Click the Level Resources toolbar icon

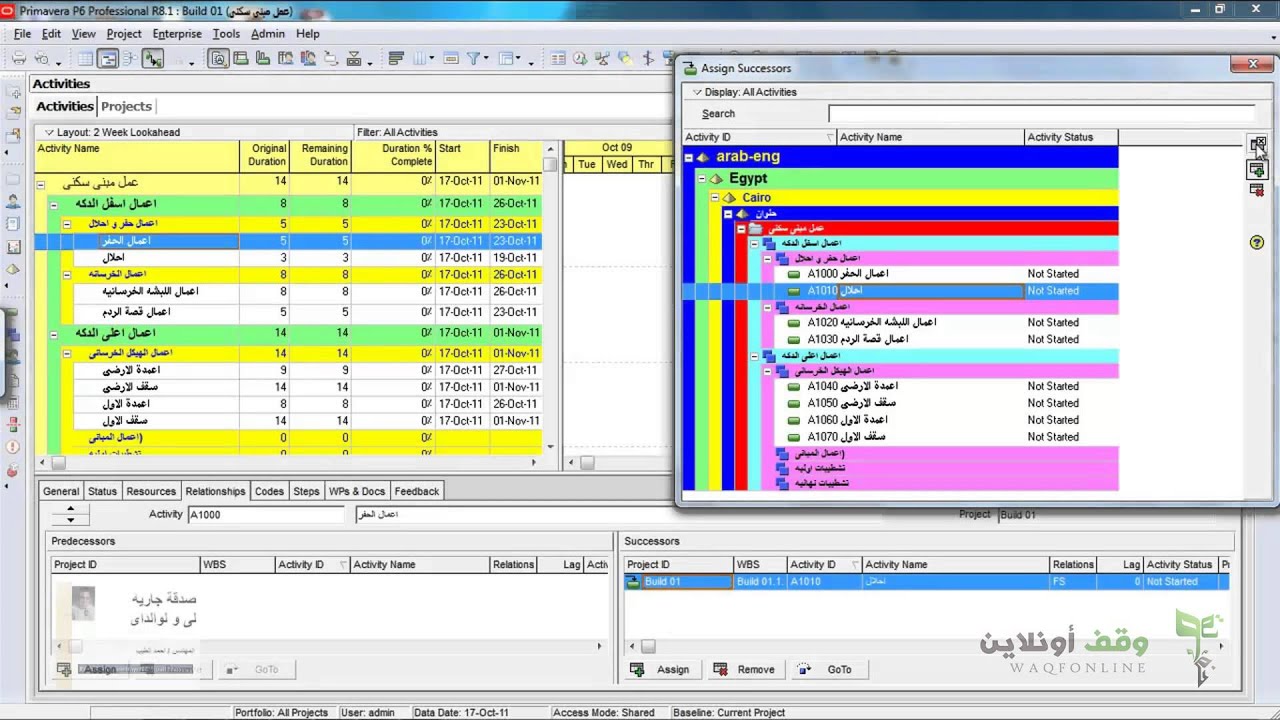(x=602, y=59)
